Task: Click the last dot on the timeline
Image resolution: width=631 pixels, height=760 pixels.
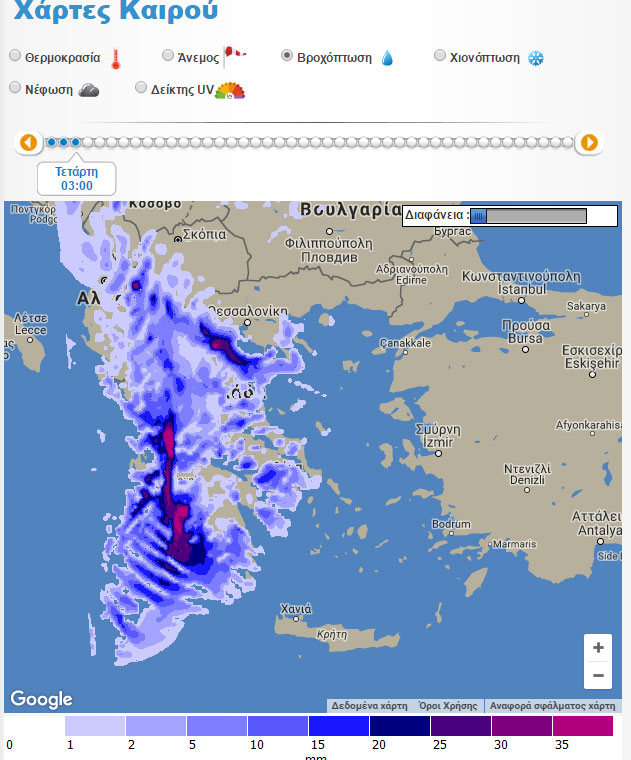Action: [568, 143]
